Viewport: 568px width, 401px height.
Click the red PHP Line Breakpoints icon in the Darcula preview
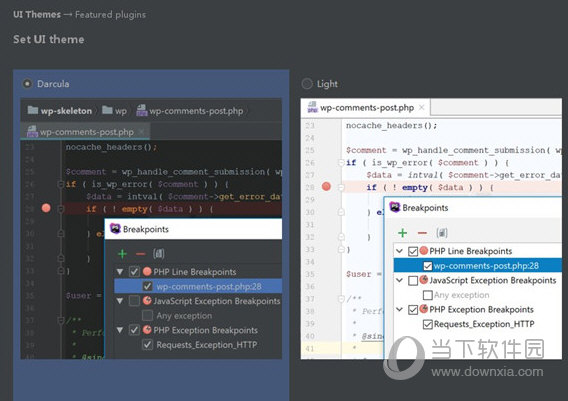click(147, 271)
